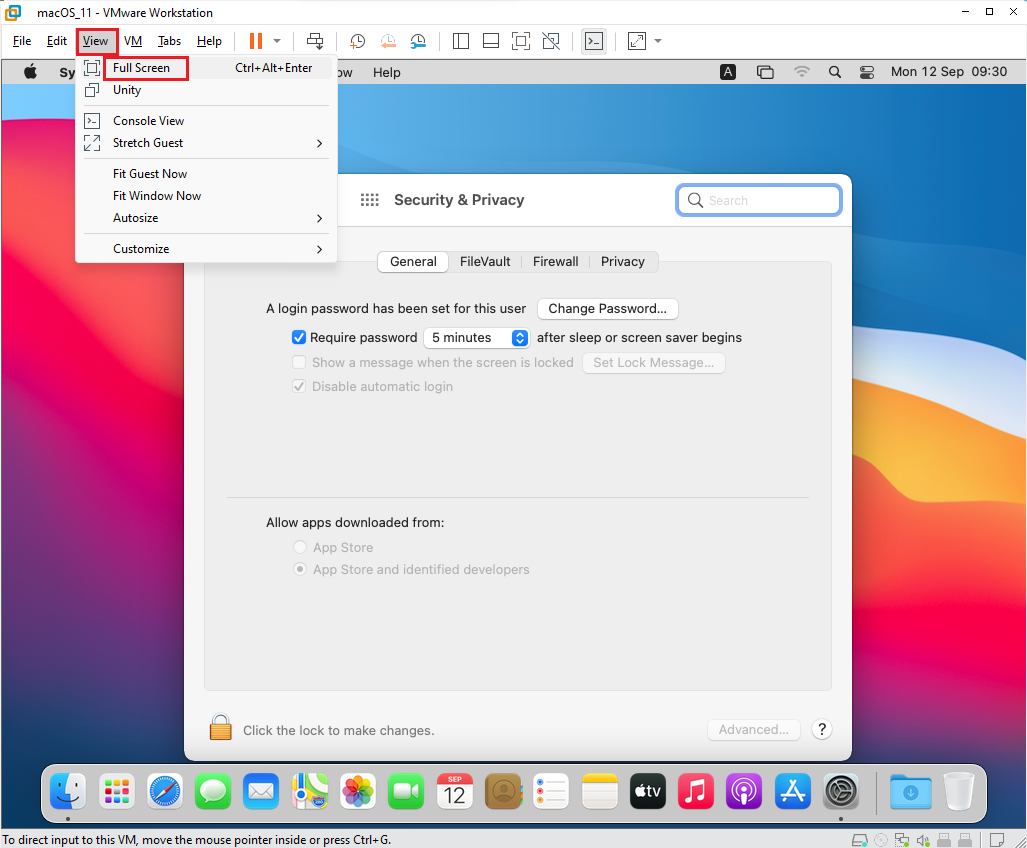Open Messages from the Dock
The image size is (1027, 848).
pyautogui.click(x=213, y=792)
